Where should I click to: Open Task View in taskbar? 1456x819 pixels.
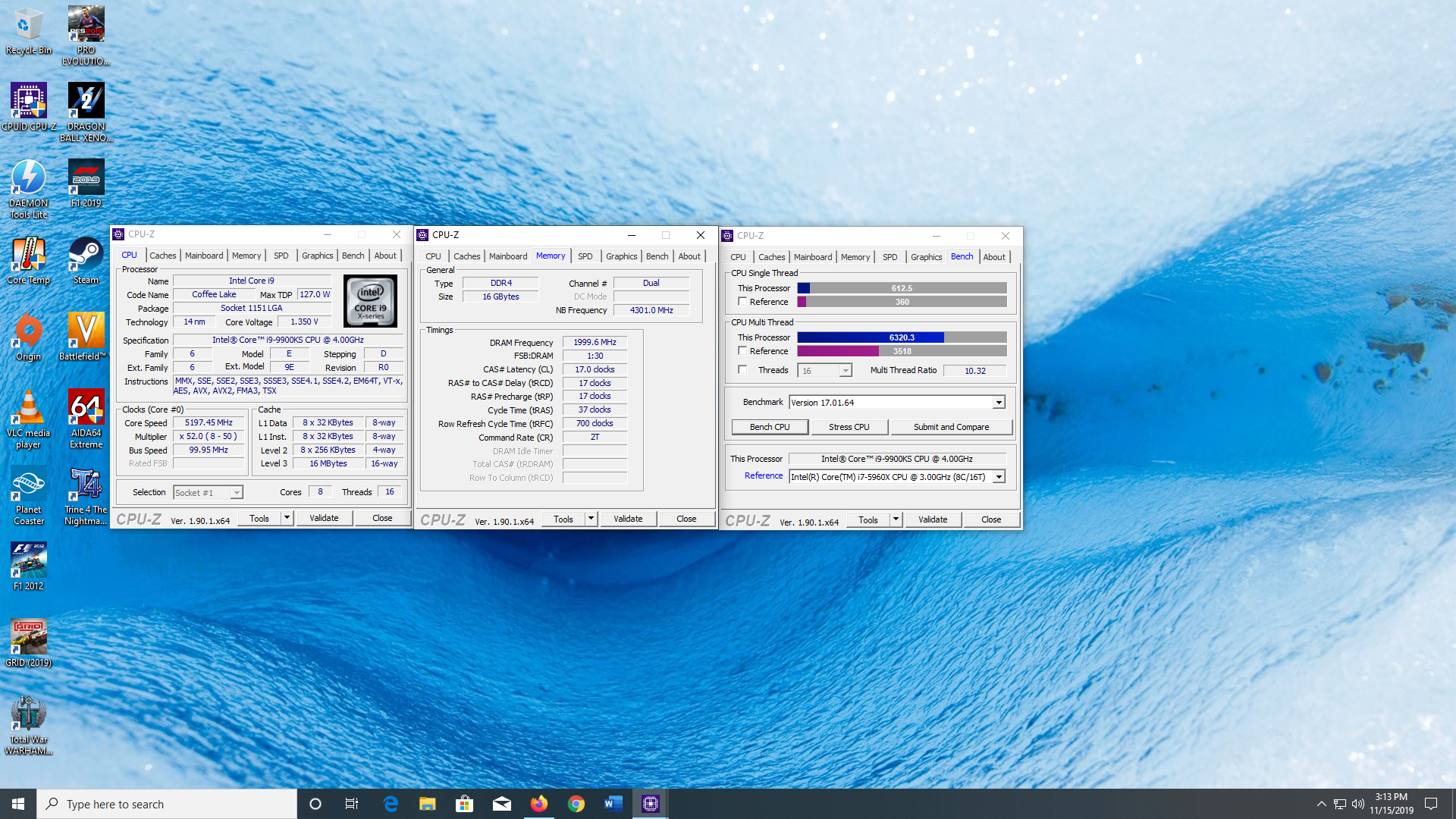[x=352, y=804]
